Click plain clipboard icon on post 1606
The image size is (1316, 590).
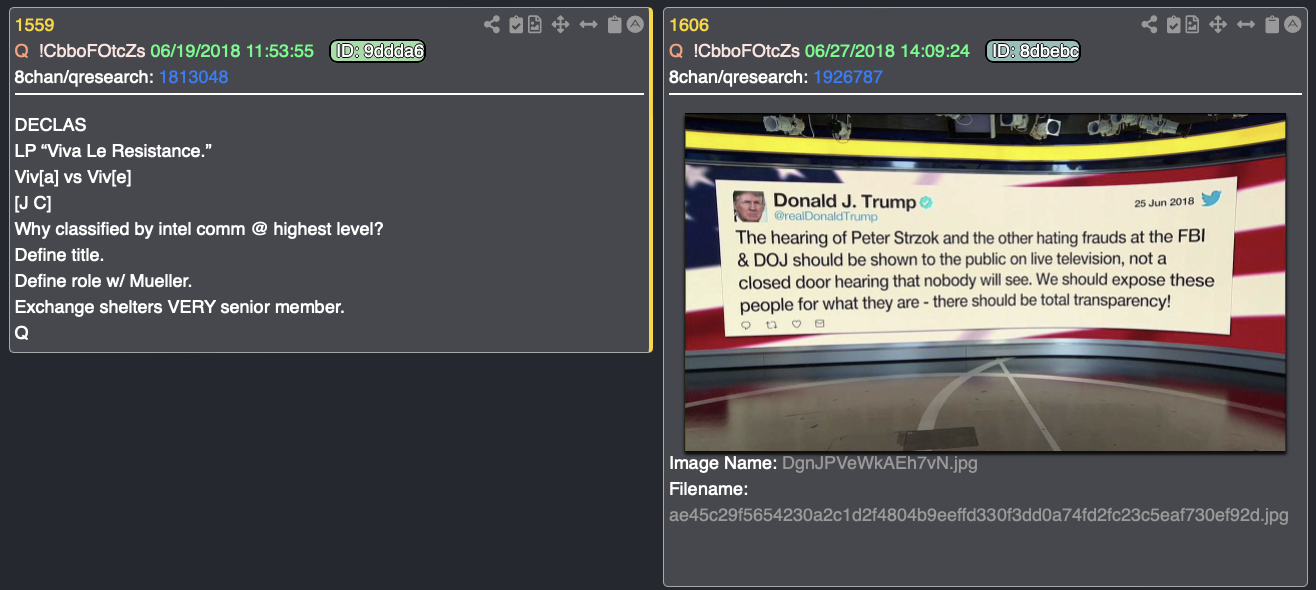tap(1272, 25)
